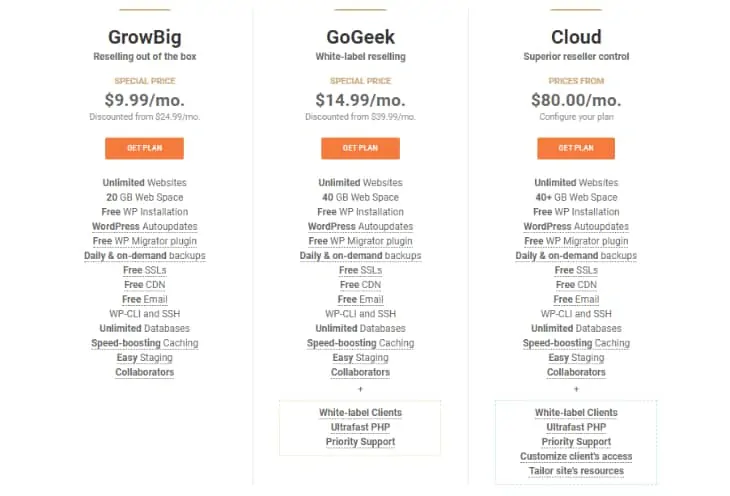Screen dimensions: 730x496
Task: Open White-label Clients in GoGeek extras box
Action: [360, 413]
